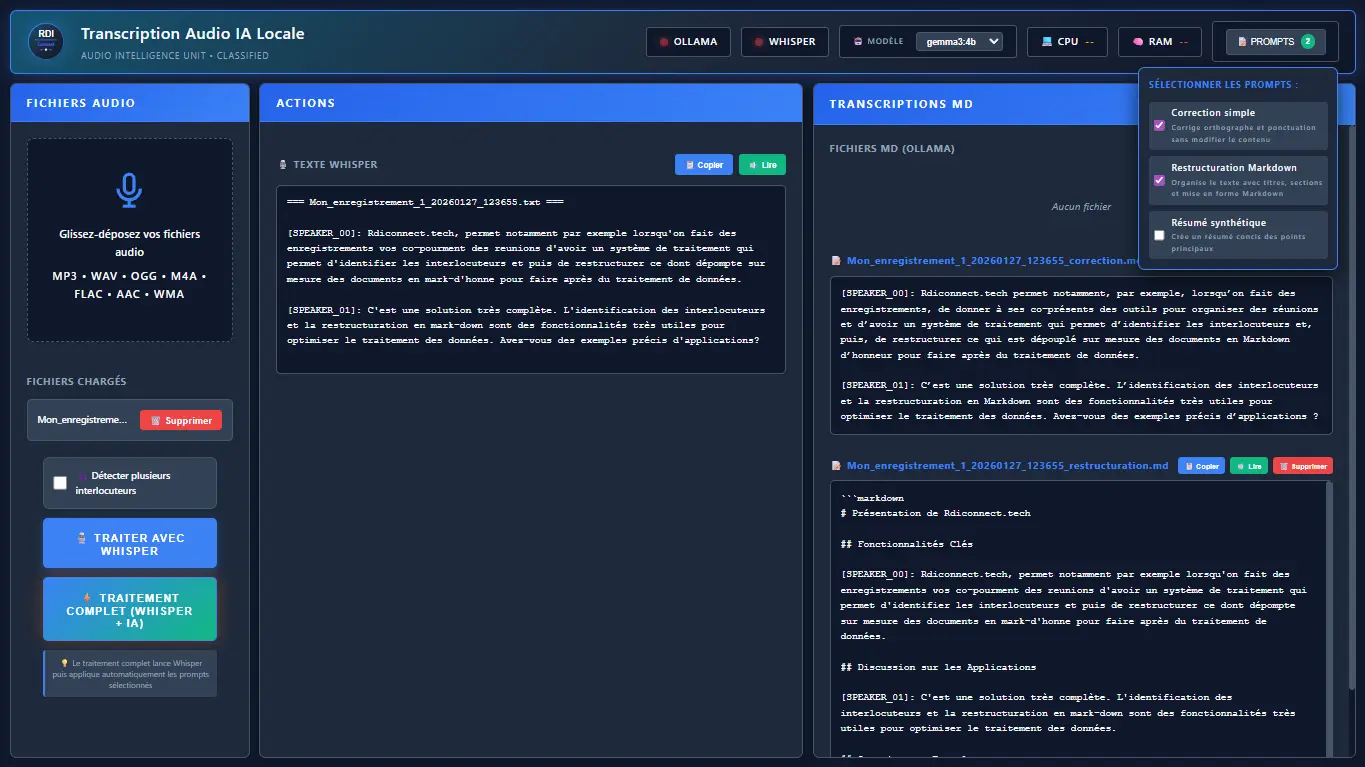The height and width of the screenshot is (767, 1365).
Task: Click the RAM monitor icon
Action: (x=1137, y=41)
